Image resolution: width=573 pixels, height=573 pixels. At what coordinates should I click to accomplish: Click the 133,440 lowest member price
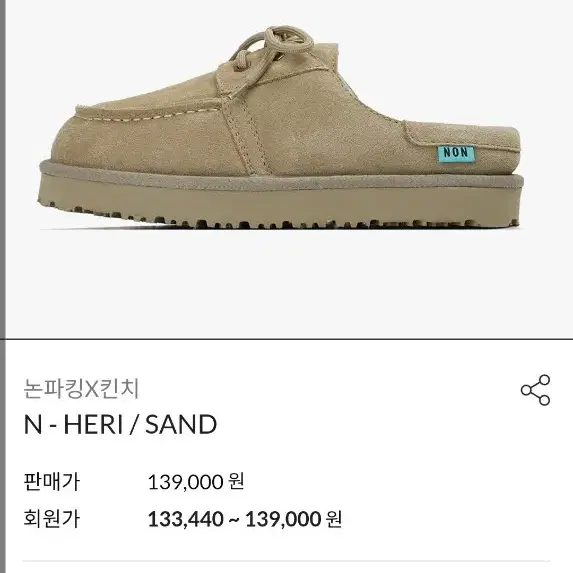pos(186,519)
